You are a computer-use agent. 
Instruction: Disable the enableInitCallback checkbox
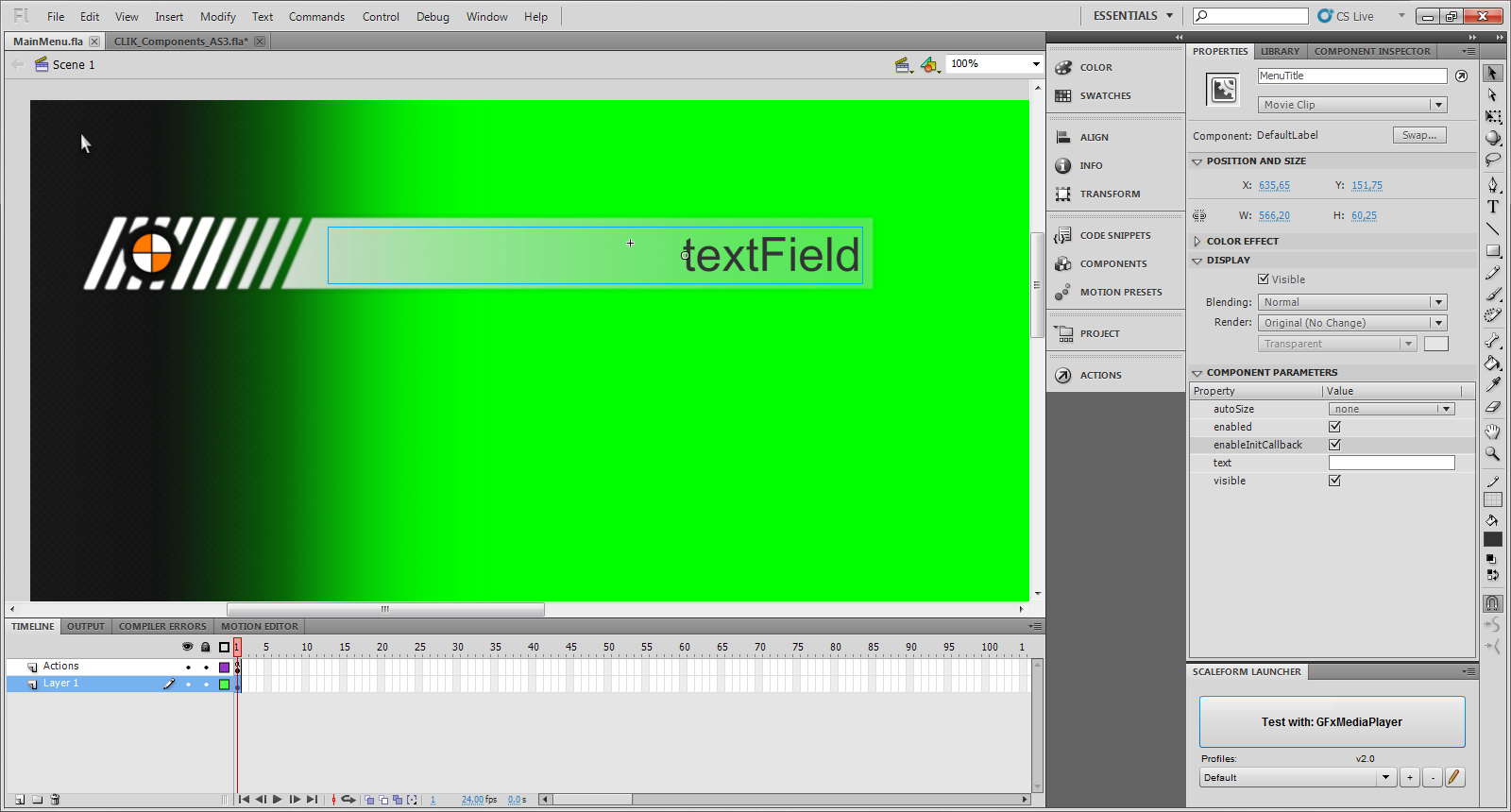click(x=1334, y=445)
